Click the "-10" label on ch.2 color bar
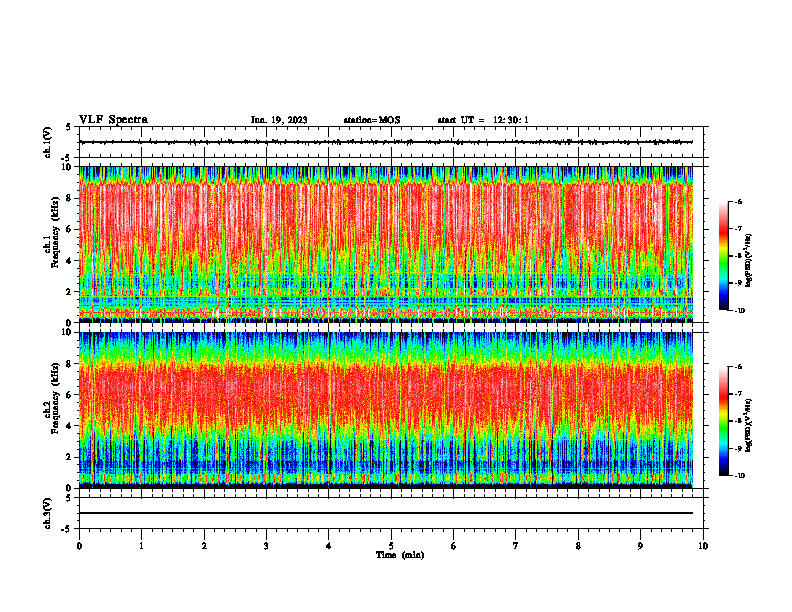 [x=739, y=475]
